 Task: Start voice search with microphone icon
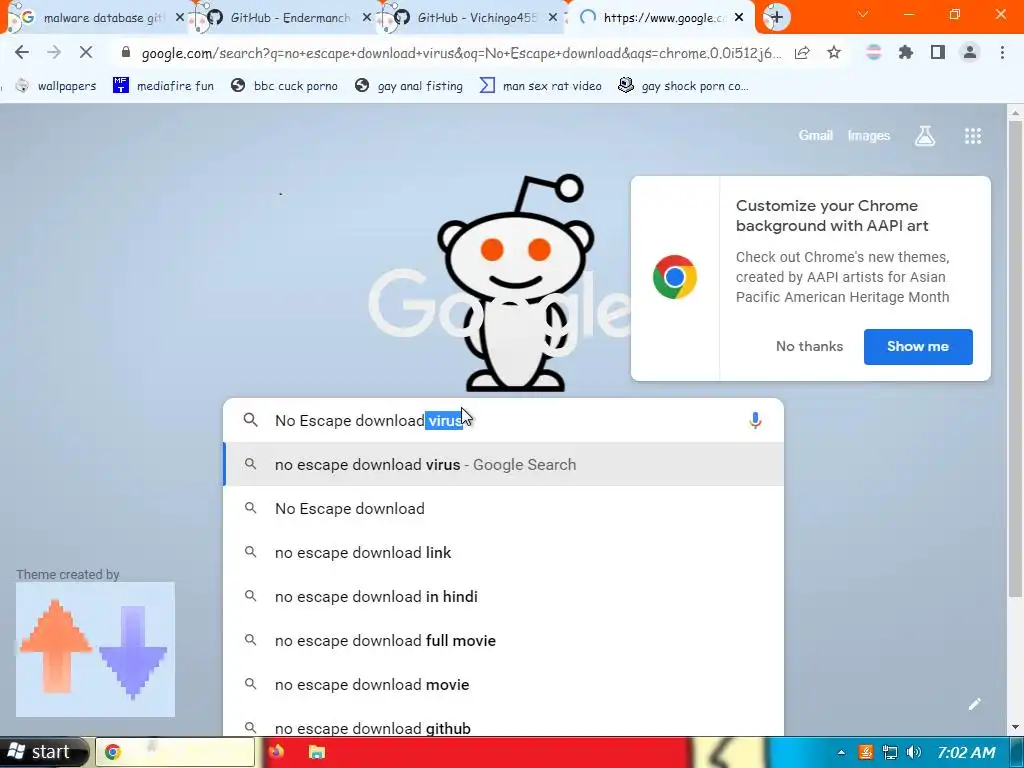755,421
